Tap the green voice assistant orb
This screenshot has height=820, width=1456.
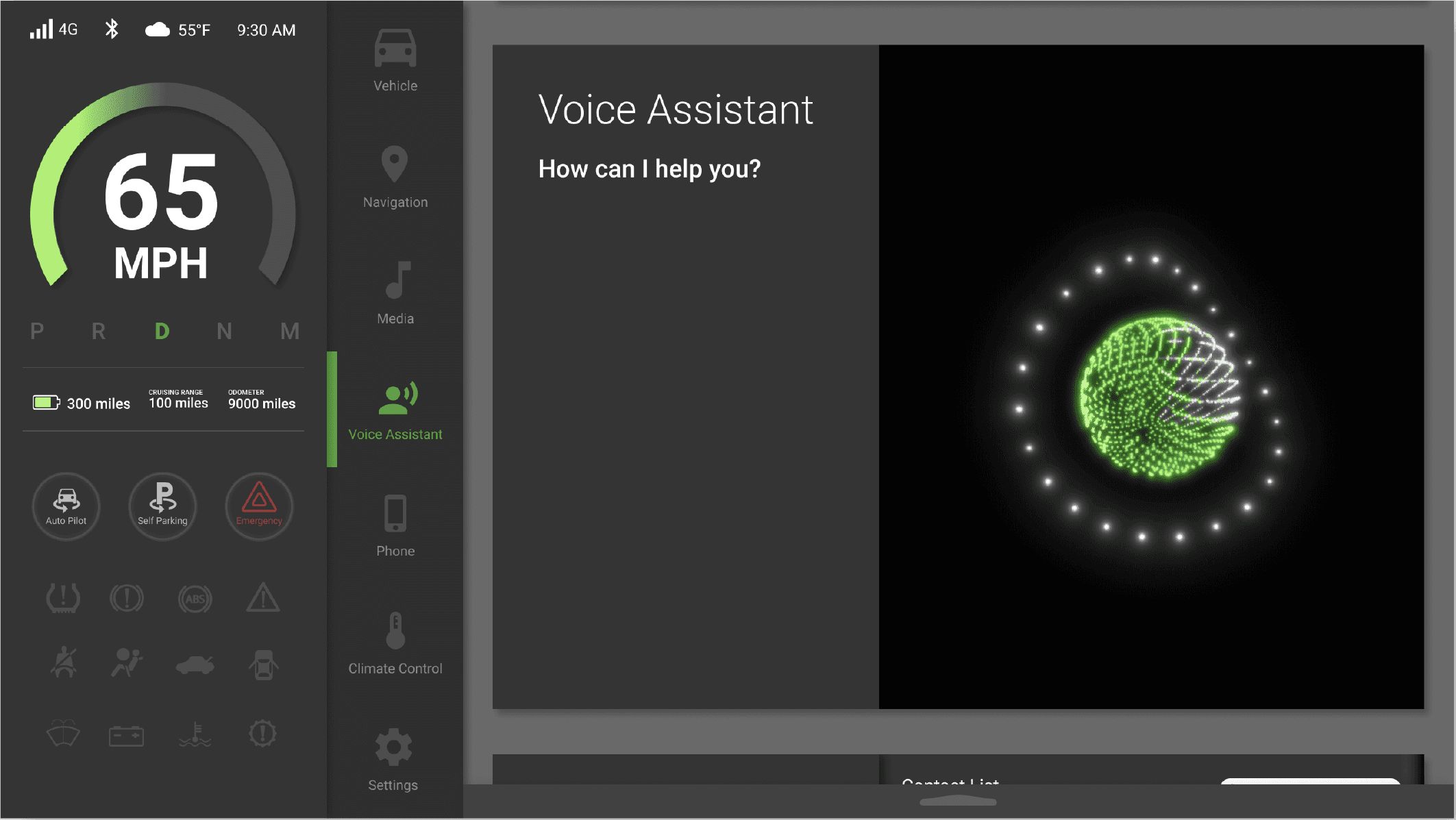click(1159, 397)
